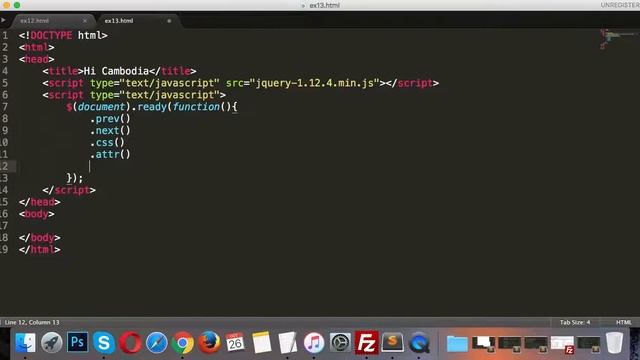The width and height of the screenshot is (640, 360).
Task: Launch Google Chrome from dock
Action: click(183, 342)
